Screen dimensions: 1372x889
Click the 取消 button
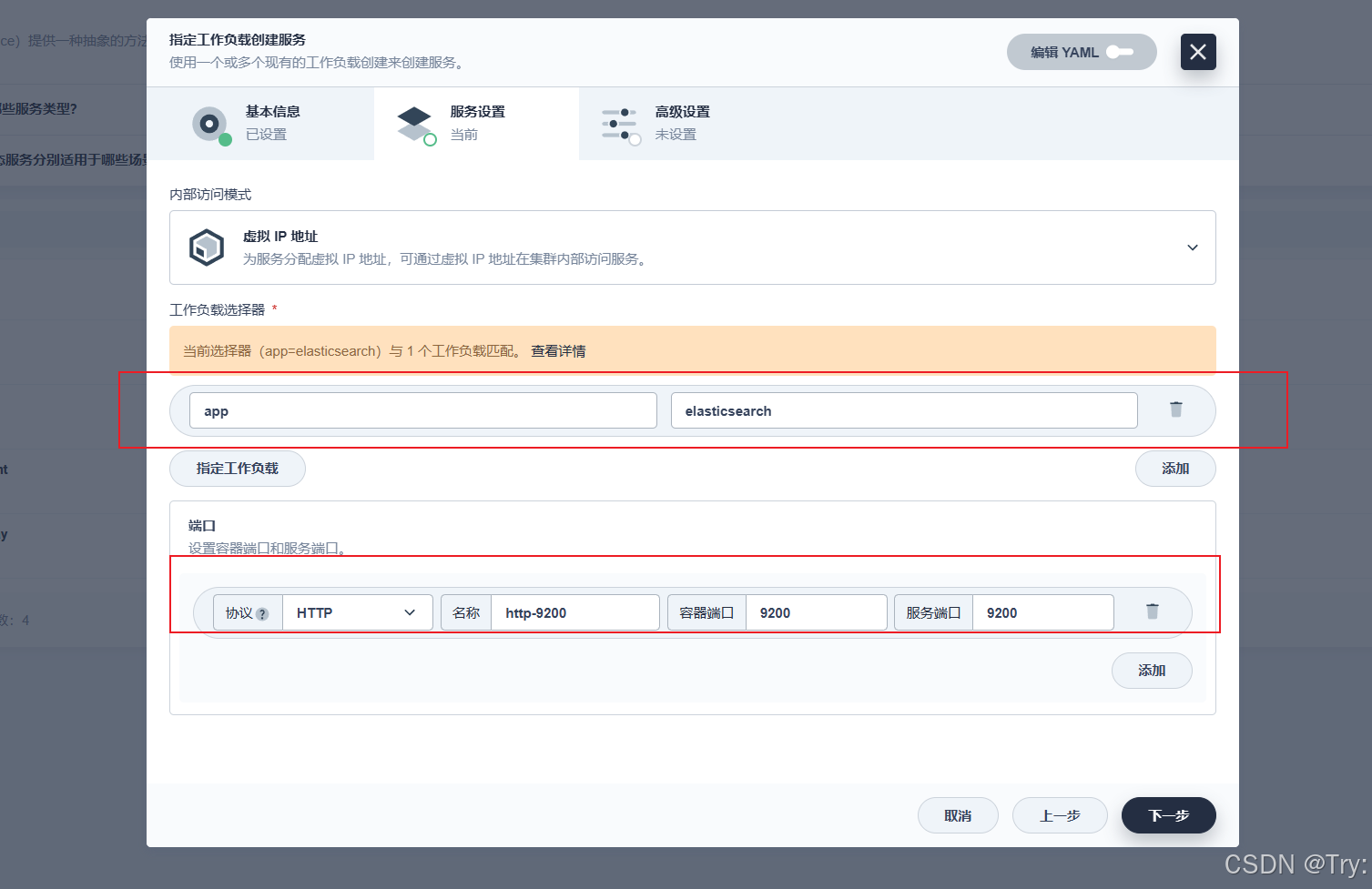[958, 815]
